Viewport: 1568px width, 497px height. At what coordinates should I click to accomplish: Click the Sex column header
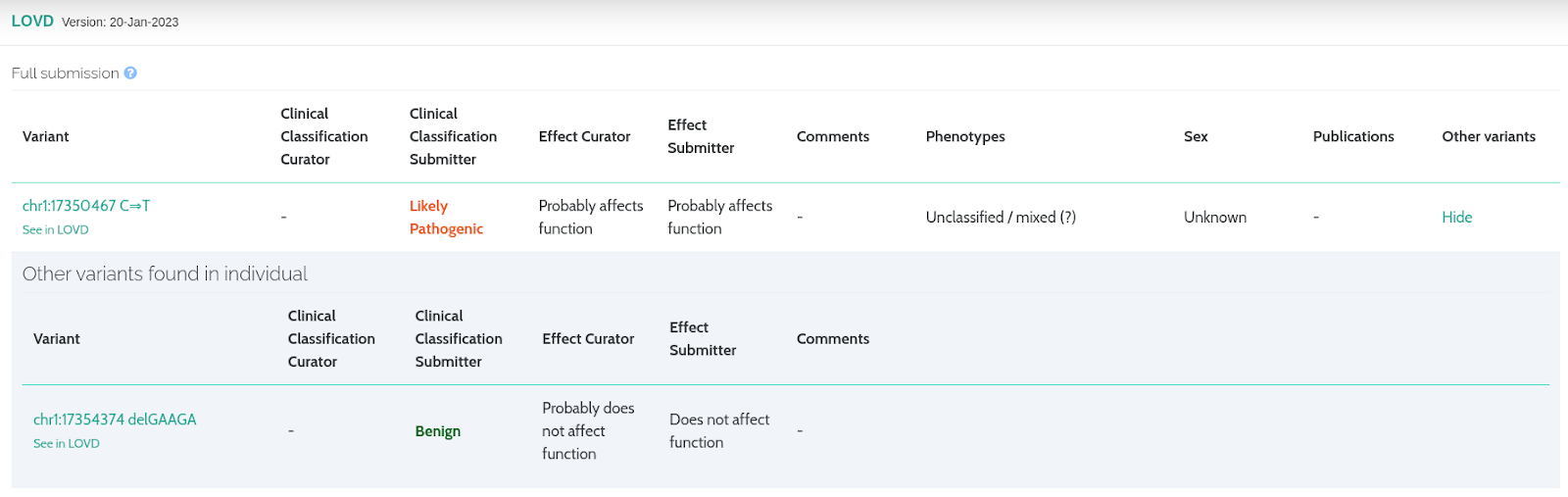pos(1196,137)
